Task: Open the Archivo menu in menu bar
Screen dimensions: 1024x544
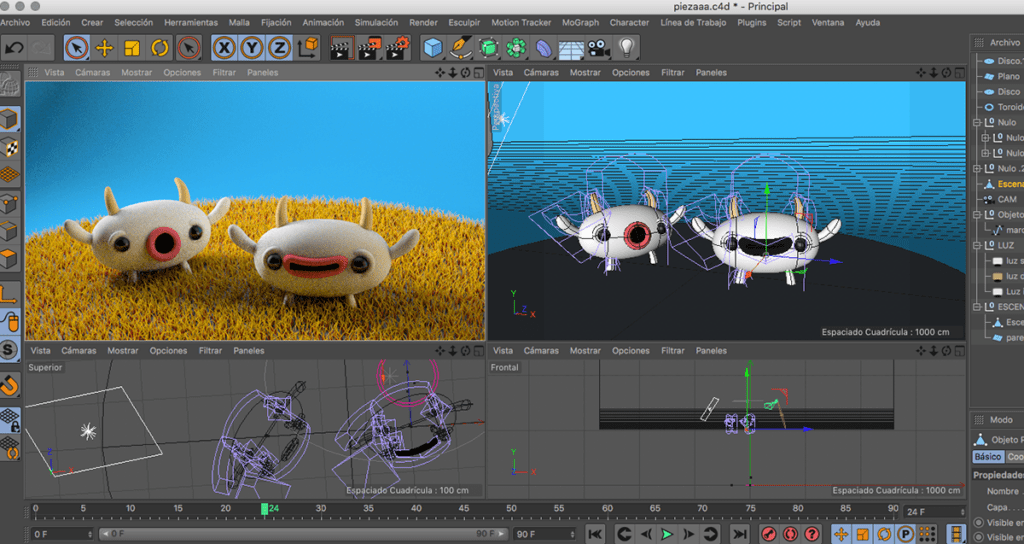Action: point(15,22)
